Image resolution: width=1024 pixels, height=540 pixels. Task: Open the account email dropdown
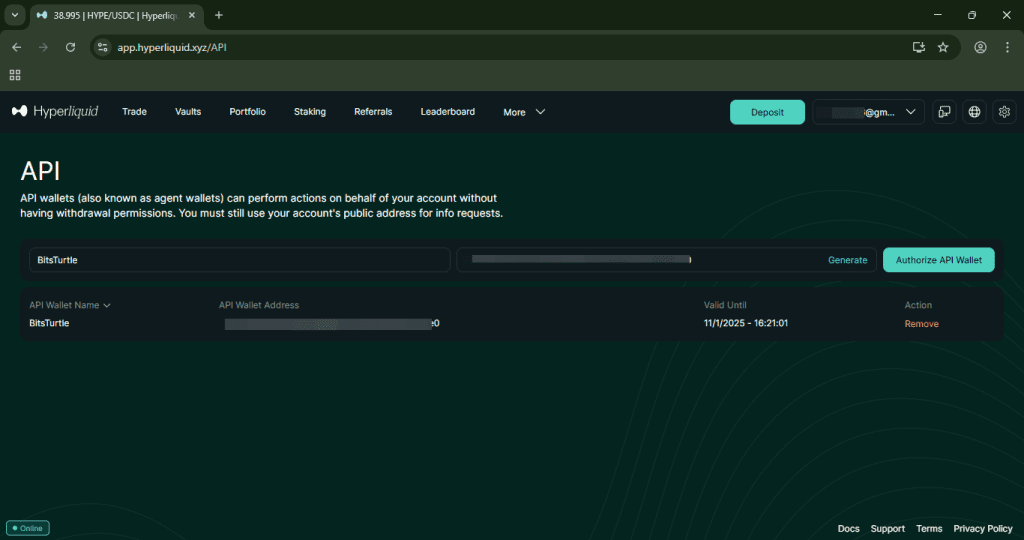tap(867, 112)
